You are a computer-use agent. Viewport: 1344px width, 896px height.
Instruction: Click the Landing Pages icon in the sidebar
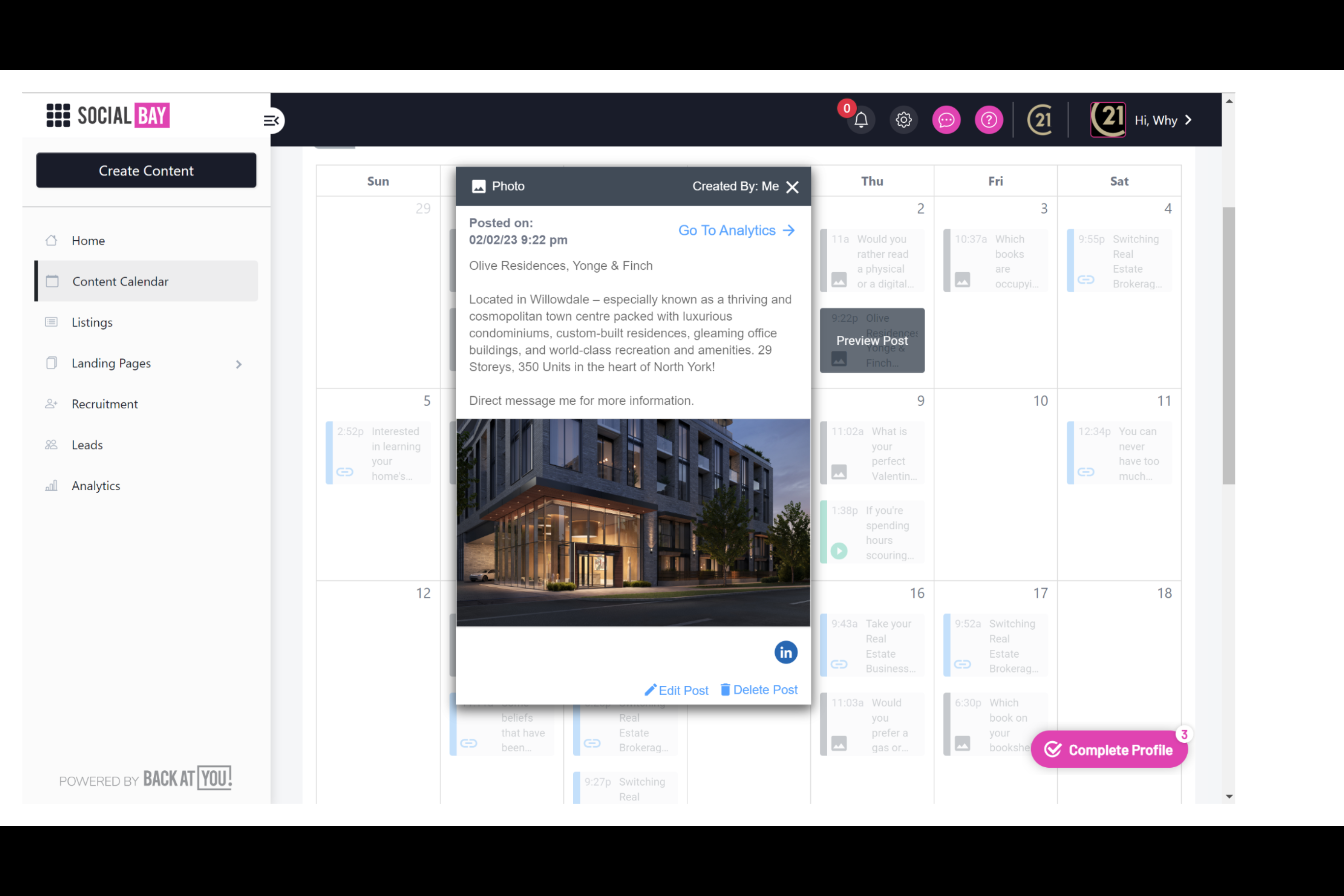[x=52, y=363]
